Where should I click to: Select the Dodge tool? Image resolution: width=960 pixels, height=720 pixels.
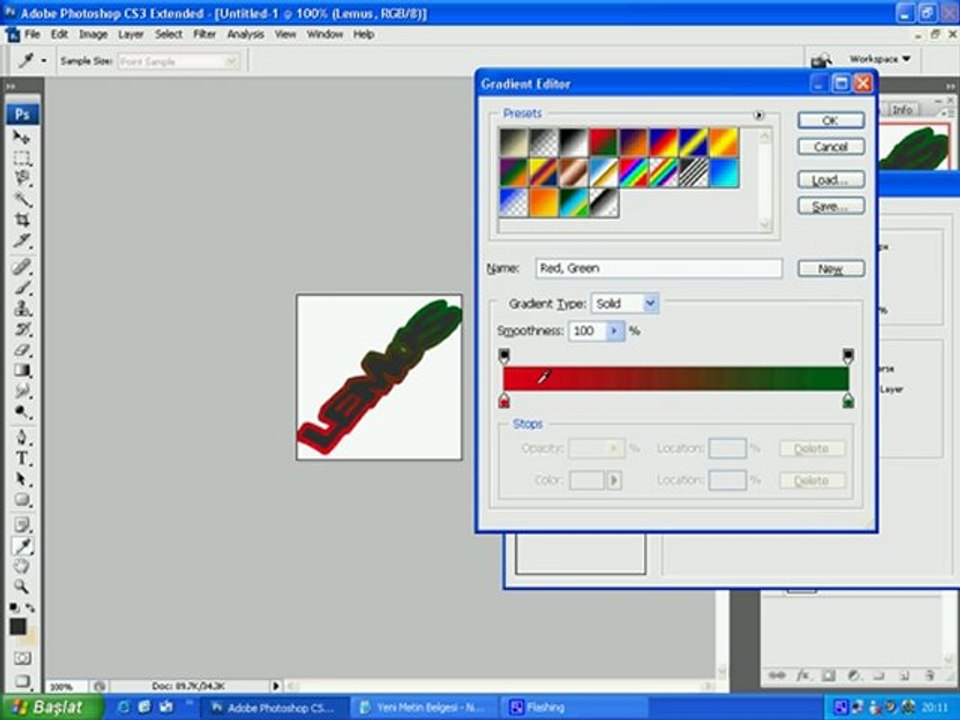[22, 411]
